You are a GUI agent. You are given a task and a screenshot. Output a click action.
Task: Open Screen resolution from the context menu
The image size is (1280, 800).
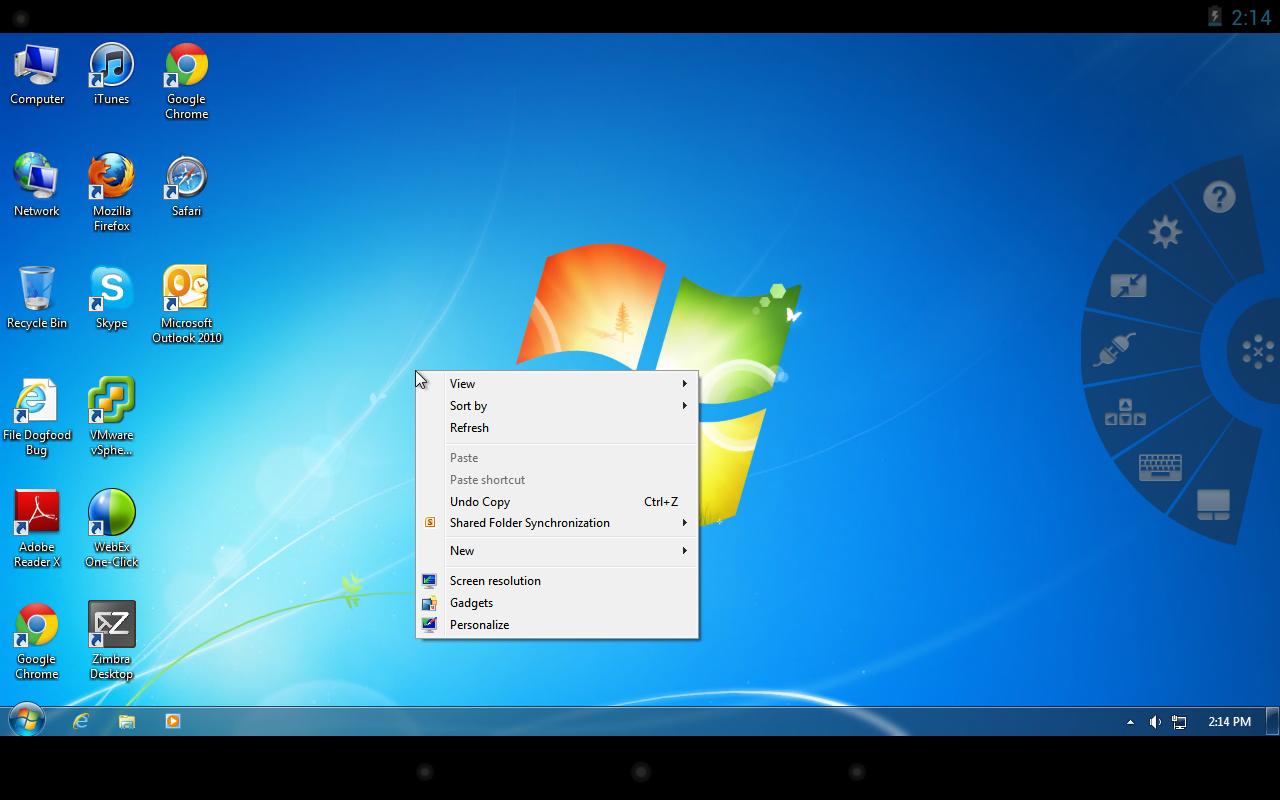pyautogui.click(x=557, y=581)
